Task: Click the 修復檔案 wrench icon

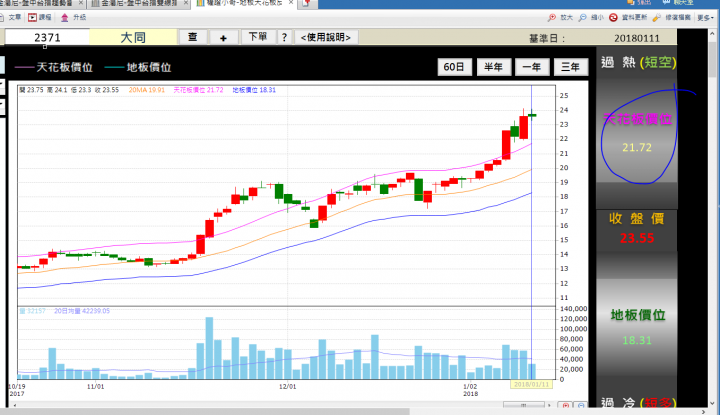Action: pos(657,17)
